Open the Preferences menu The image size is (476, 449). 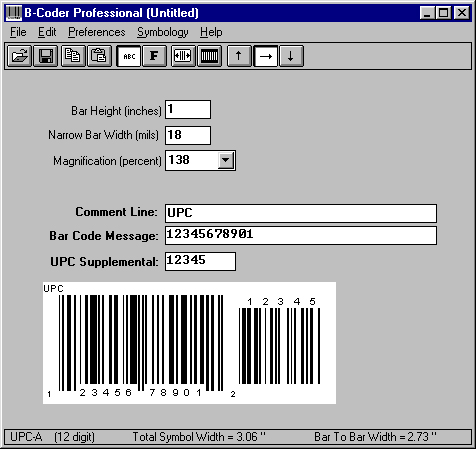[97, 32]
